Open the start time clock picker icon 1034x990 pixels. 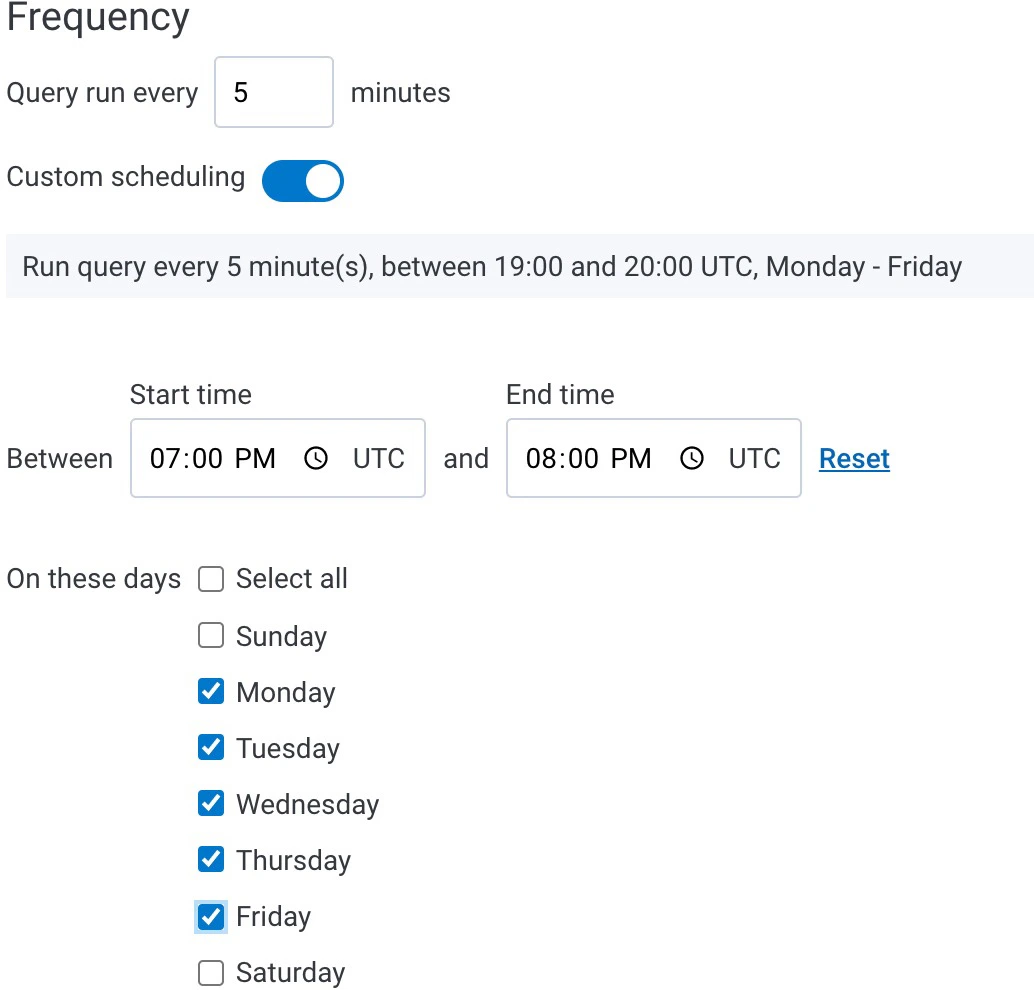(316, 458)
